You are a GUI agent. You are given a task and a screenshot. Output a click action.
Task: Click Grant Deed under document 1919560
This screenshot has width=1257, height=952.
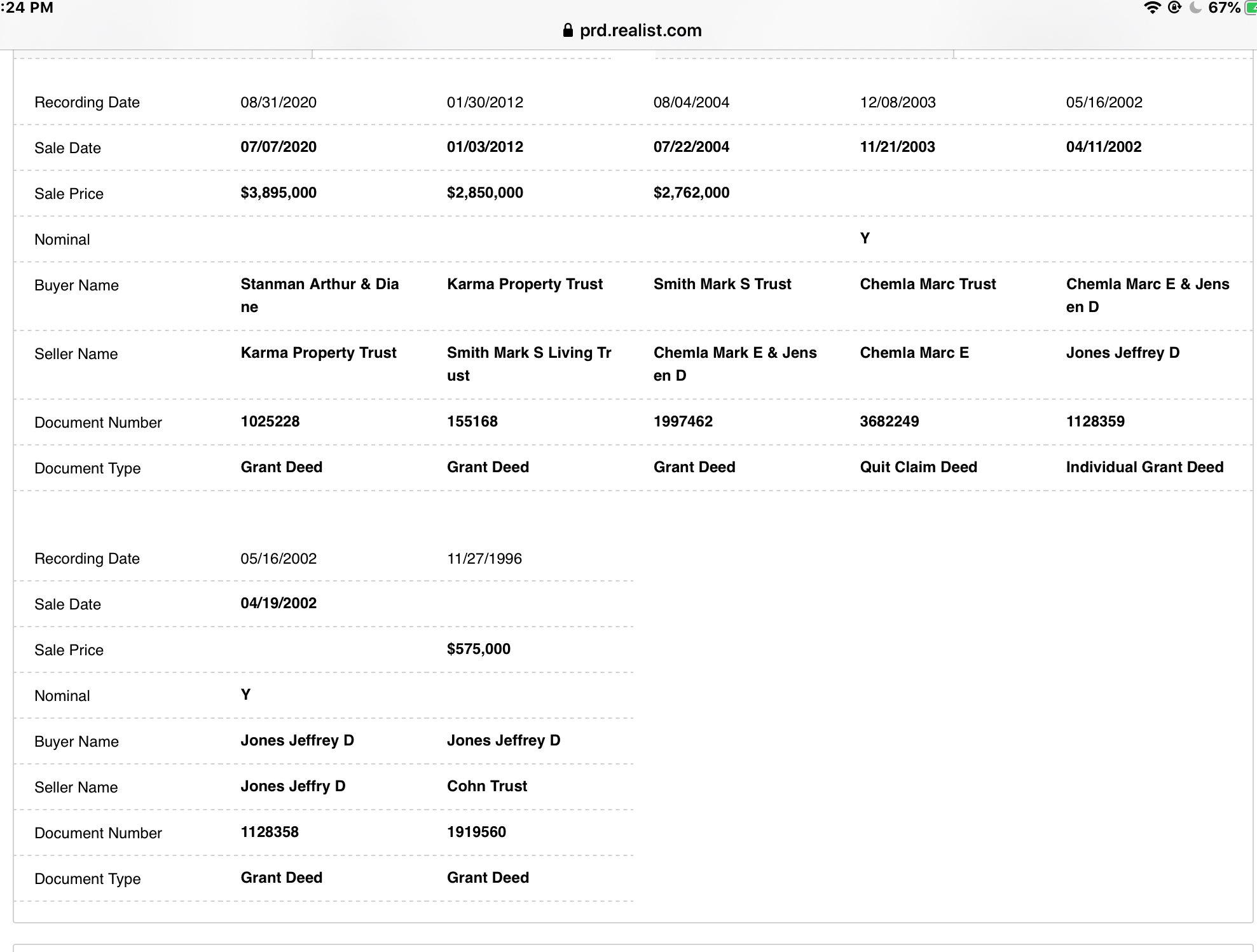click(488, 878)
